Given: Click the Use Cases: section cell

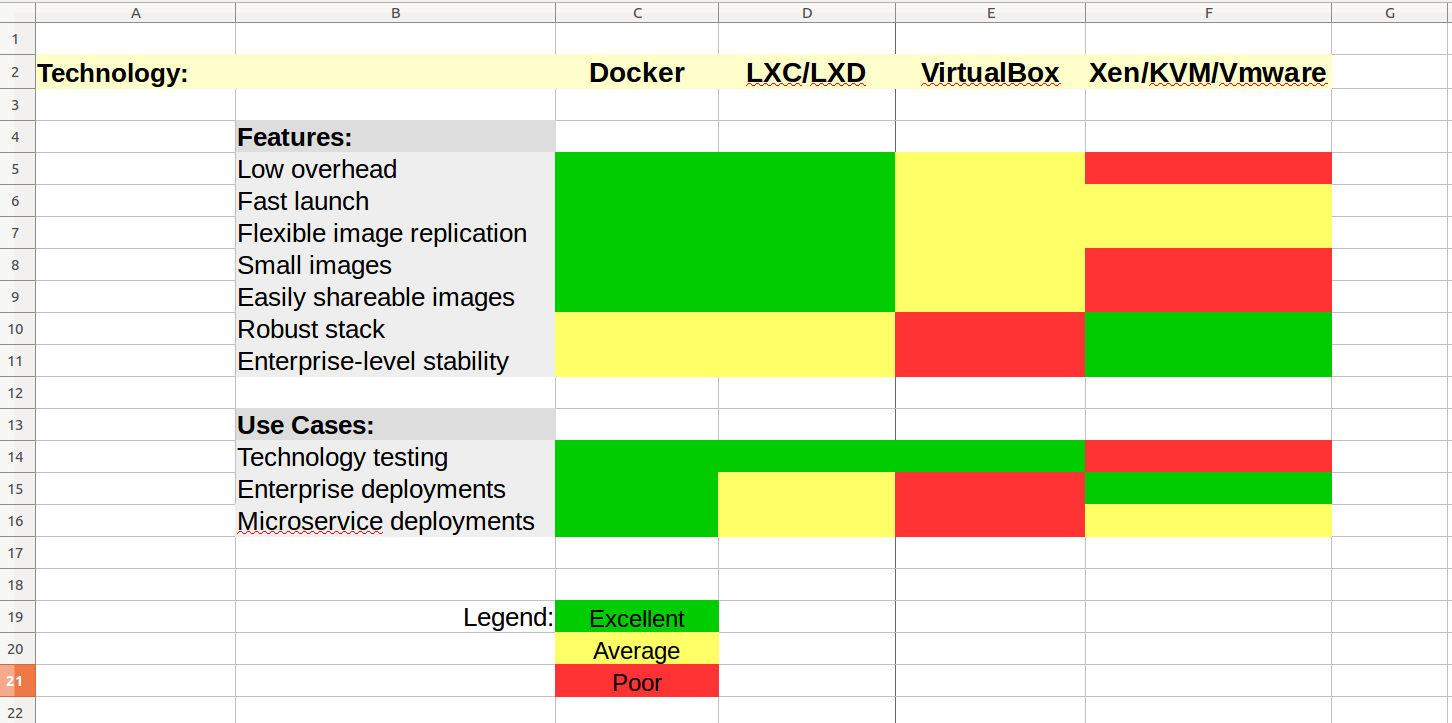Looking at the screenshot, I should point(395,425).
